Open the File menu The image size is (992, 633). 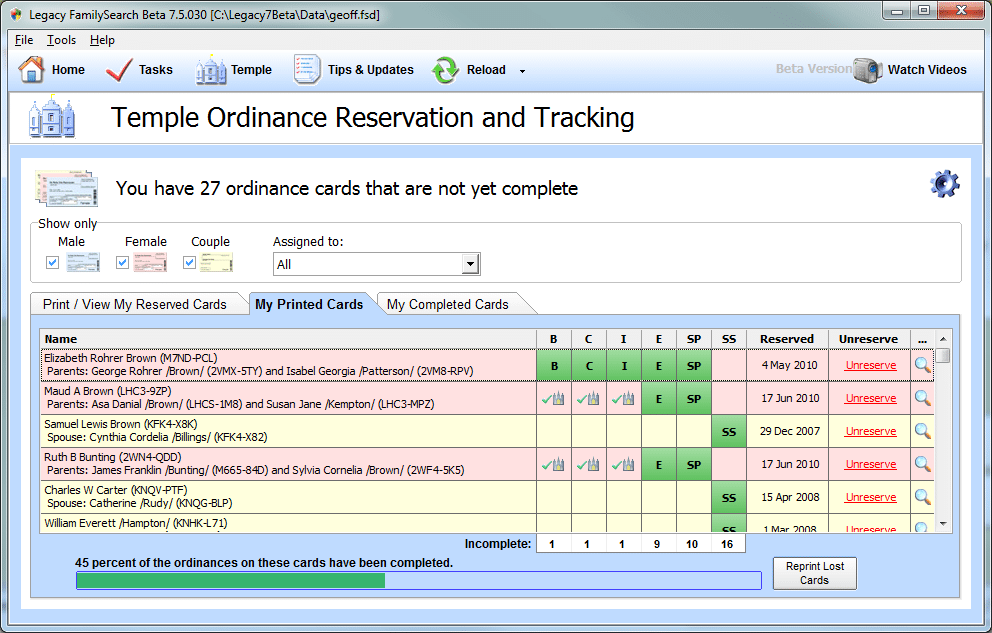coord(24,40)
